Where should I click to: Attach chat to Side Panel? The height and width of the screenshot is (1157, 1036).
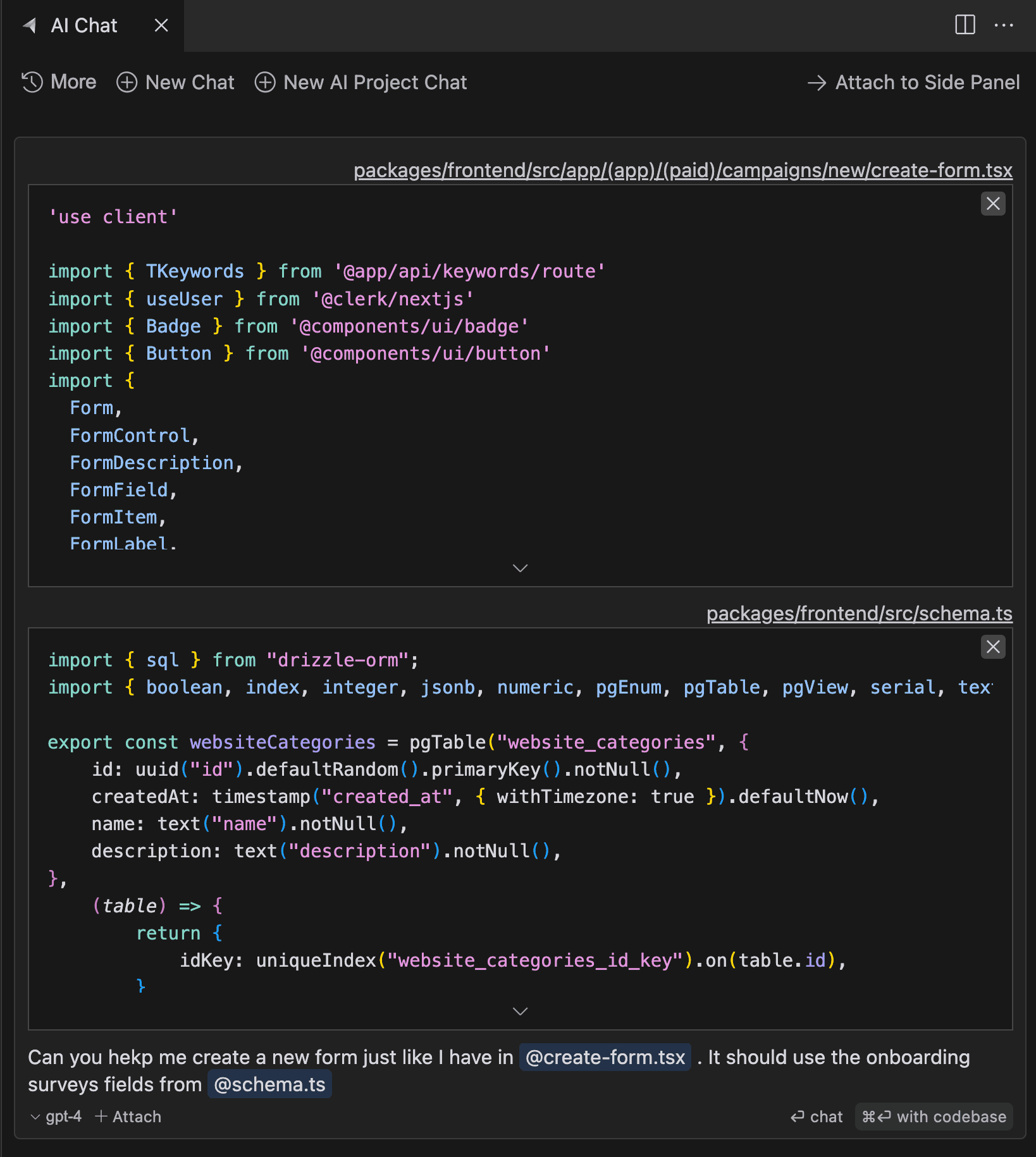click(x=914, y=82)
